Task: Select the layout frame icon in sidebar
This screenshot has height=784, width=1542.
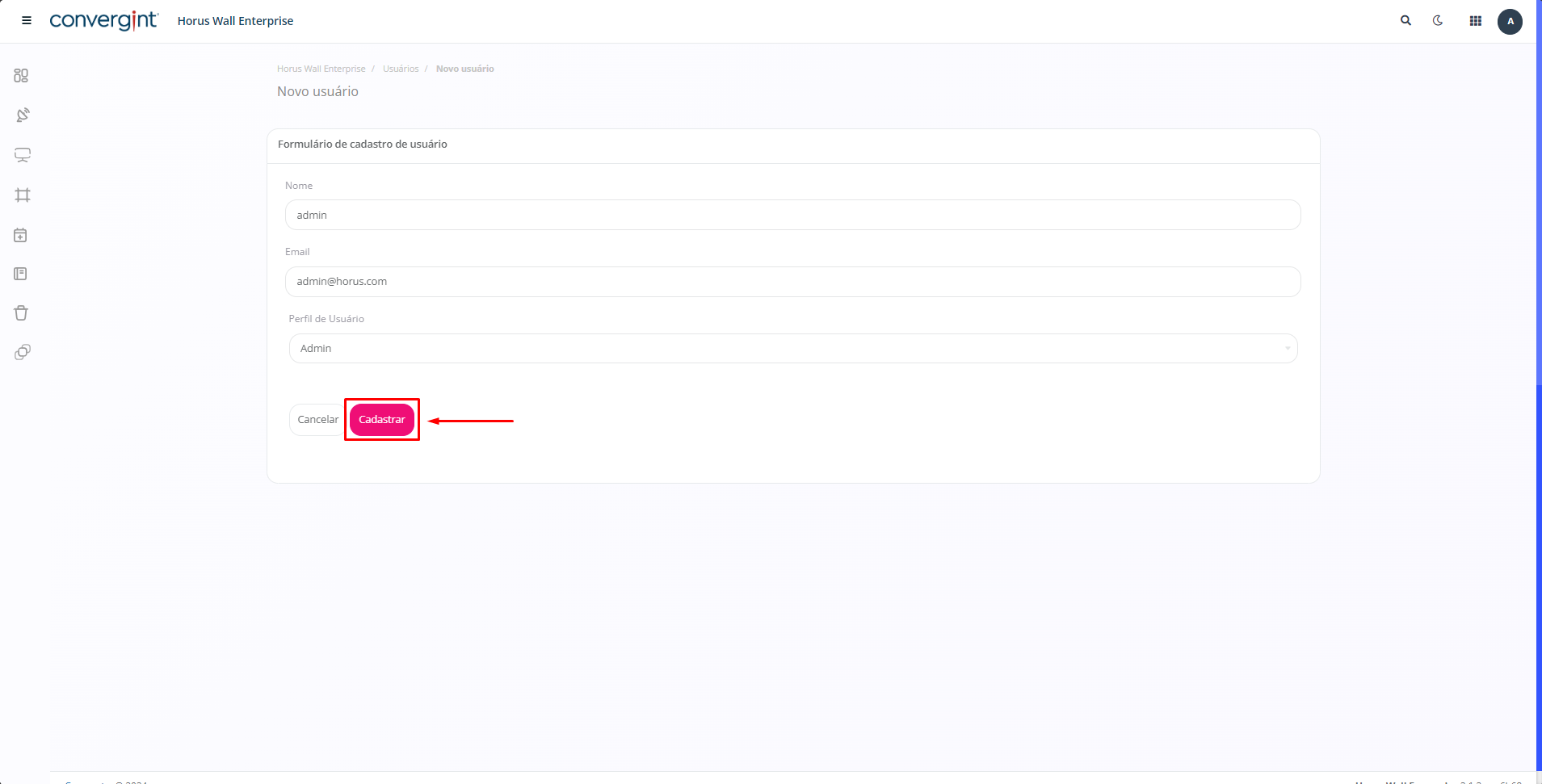Action: (x=22, y=195)
